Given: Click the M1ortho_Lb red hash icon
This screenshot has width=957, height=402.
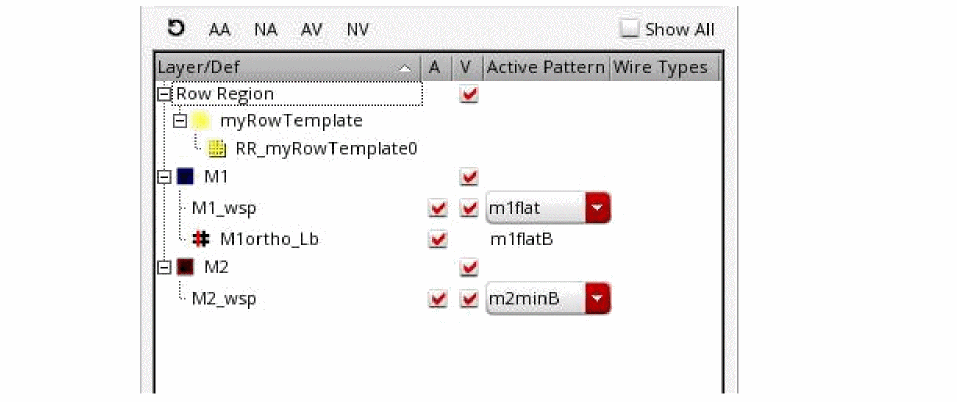Looking at the screenshot, I should (x=200, y=239).
